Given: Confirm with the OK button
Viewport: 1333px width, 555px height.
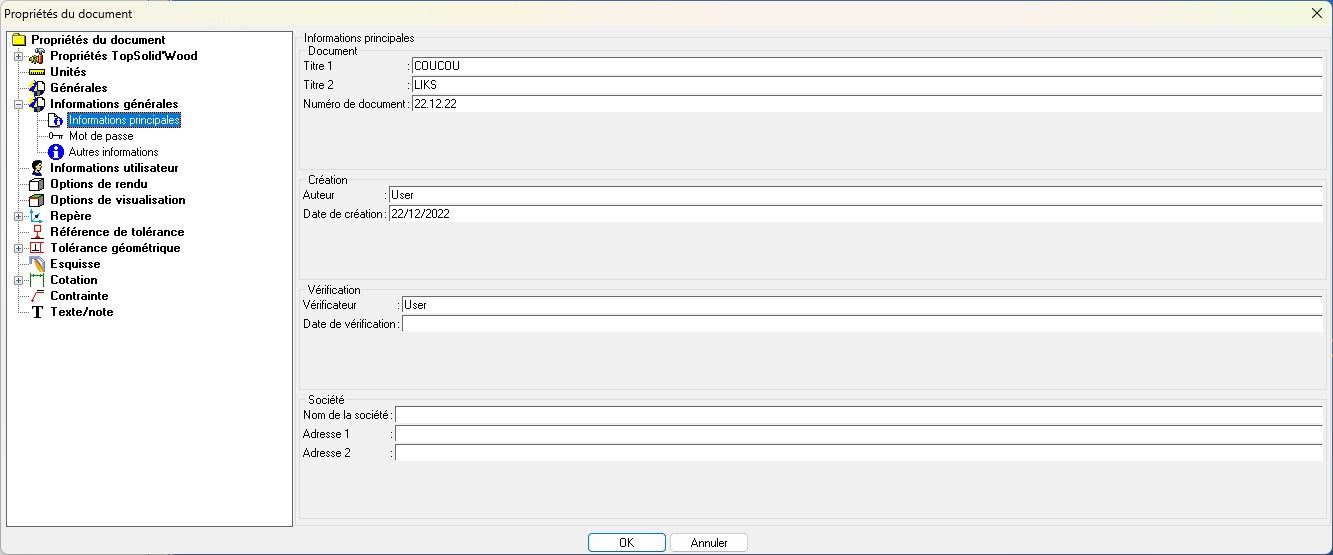Looking at the screenshot, I should tap(627, 543).
